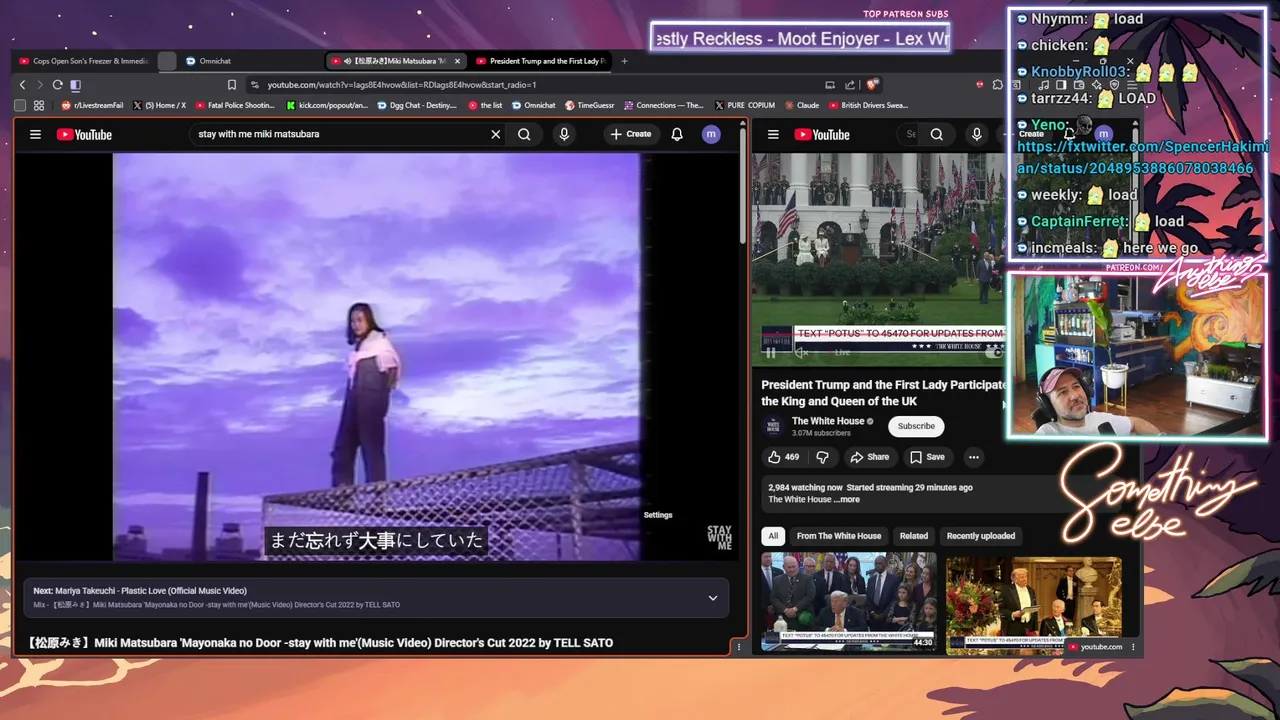This screenshot has width=1280, height=720.
Task: Close the Miki Matsubara tab
Action: (457, 61)
